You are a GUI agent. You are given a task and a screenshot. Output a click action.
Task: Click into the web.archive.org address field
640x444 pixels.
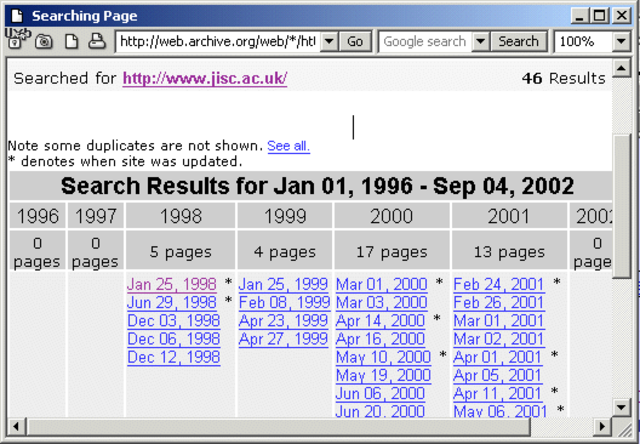coord(218,42)
